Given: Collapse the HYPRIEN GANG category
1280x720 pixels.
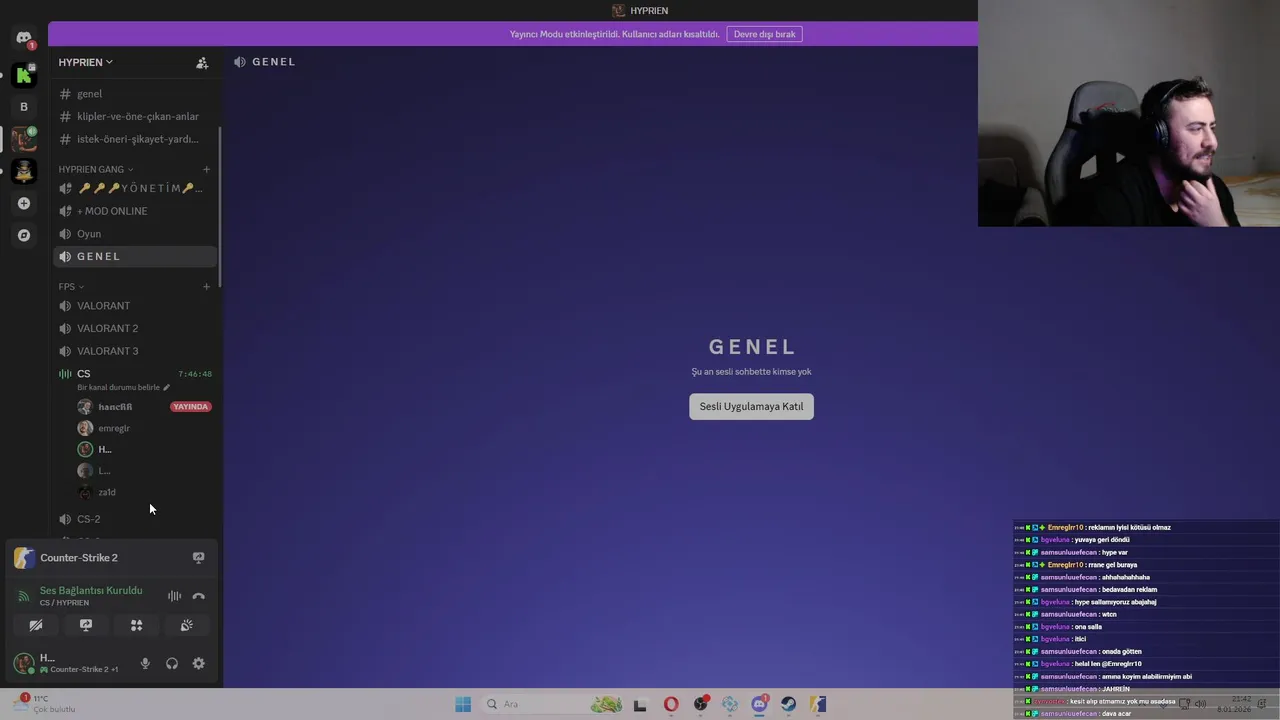Looking at the screenshot, I should pyautogui.click(x=96, y=169).
